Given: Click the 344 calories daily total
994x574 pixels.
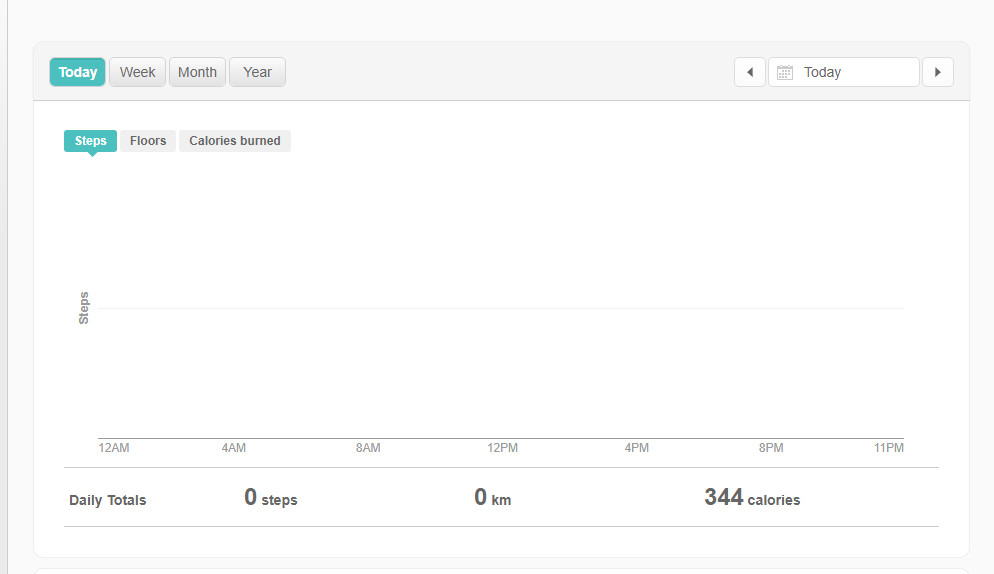Looking at the screenshot, I should tap(751, 498).
